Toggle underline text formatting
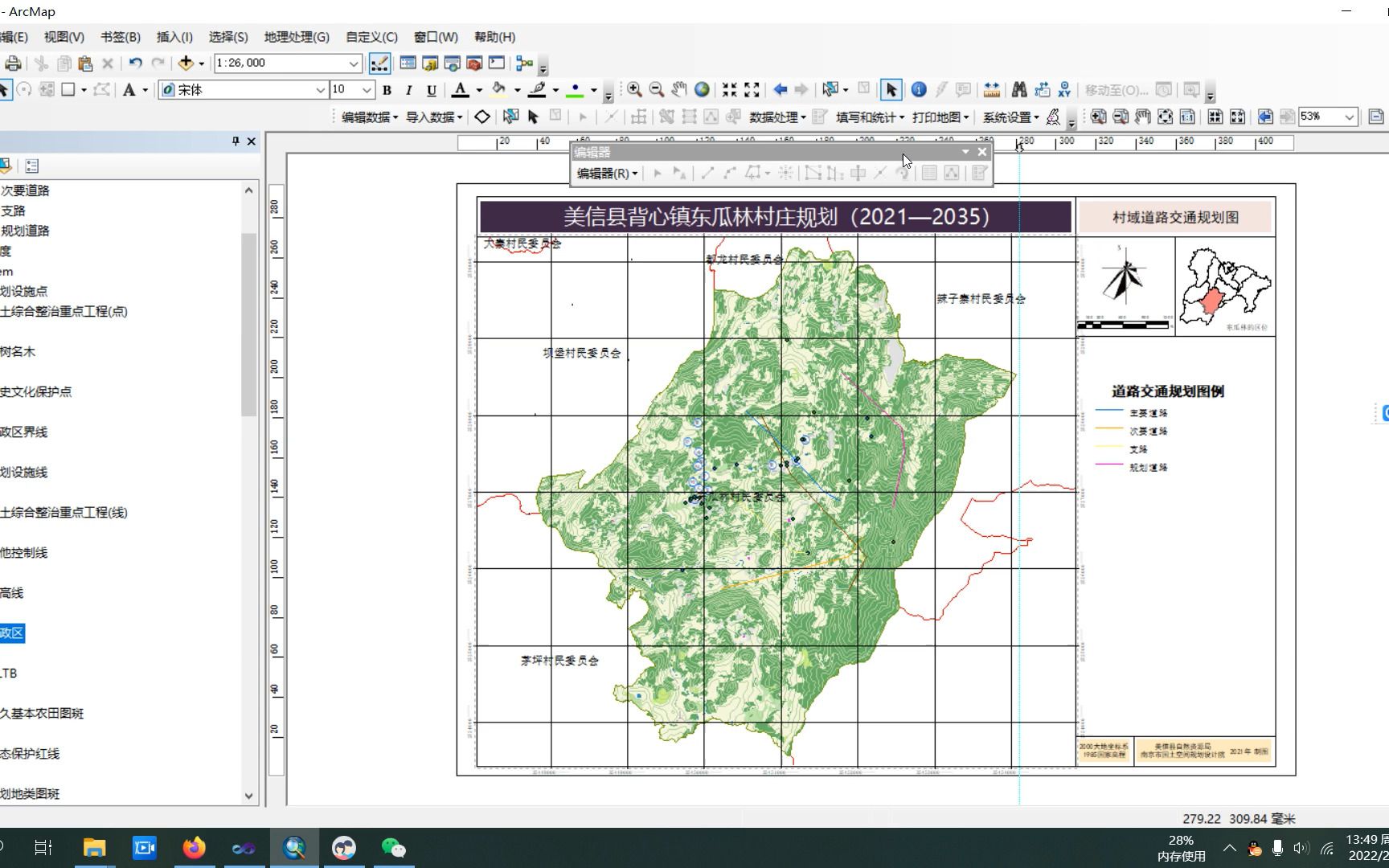This screenshot has height=868, width=1389. [431, 90]
